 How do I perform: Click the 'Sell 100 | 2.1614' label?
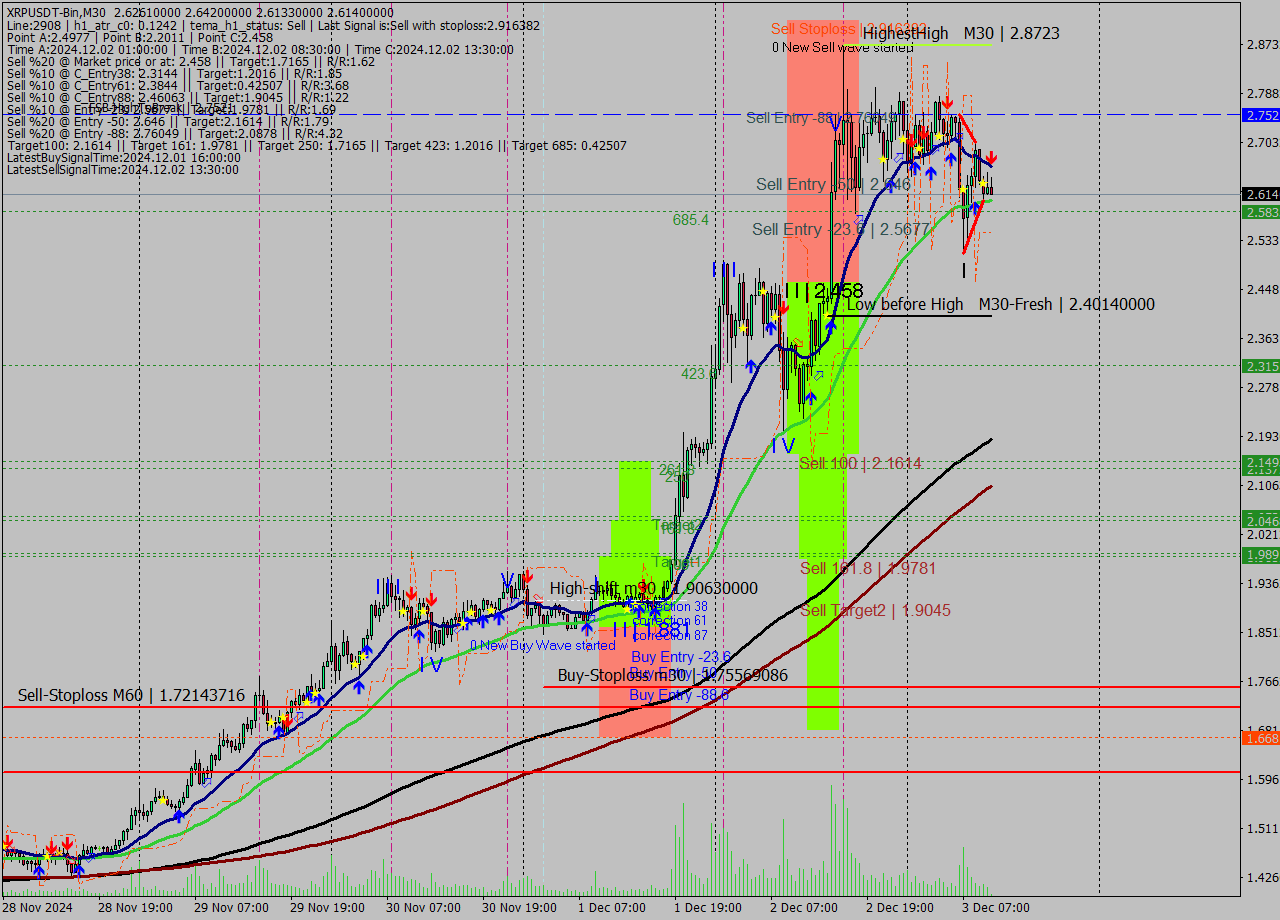(x=861, y=463)
